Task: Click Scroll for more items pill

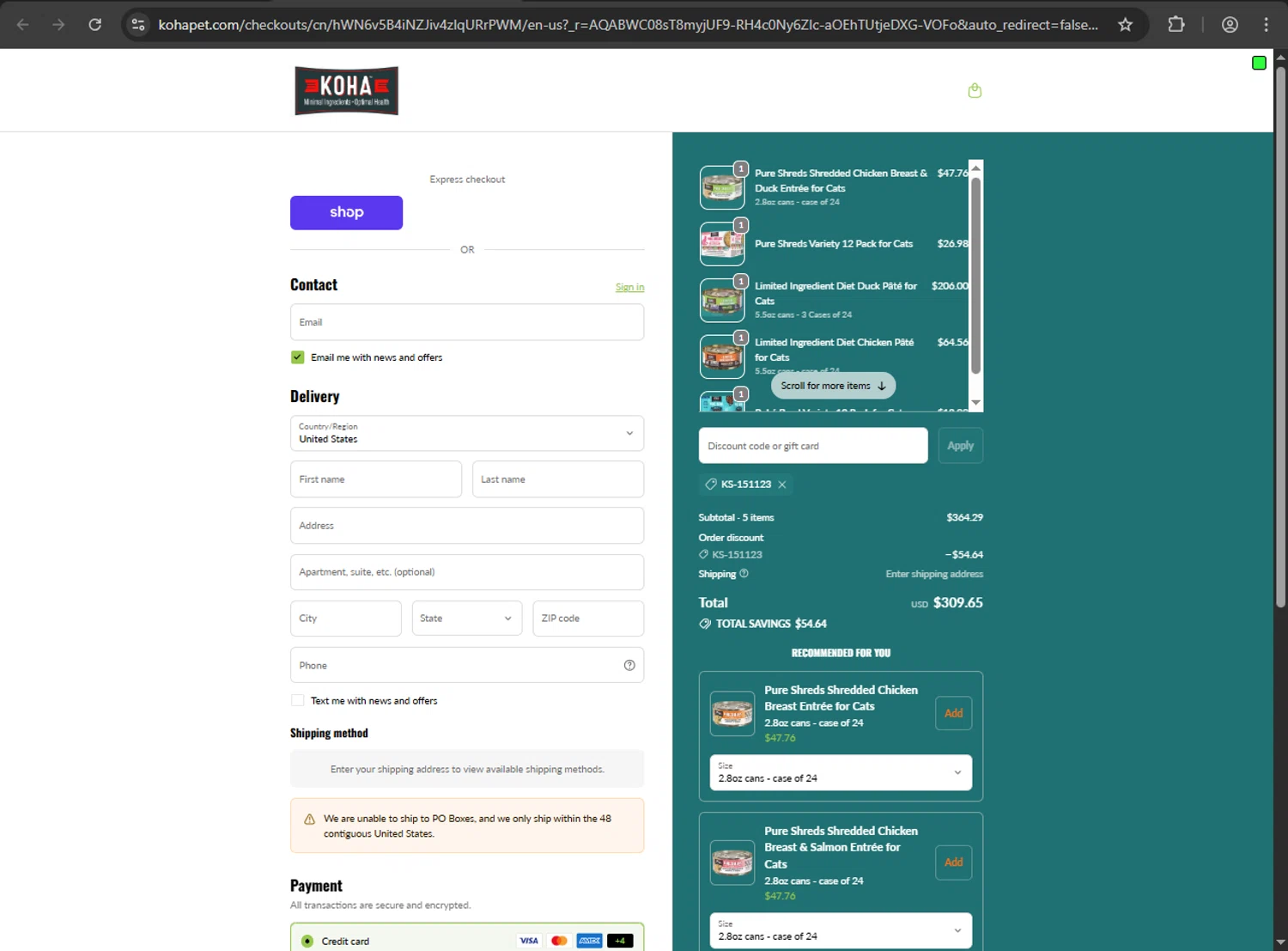Action: [833, 386]
